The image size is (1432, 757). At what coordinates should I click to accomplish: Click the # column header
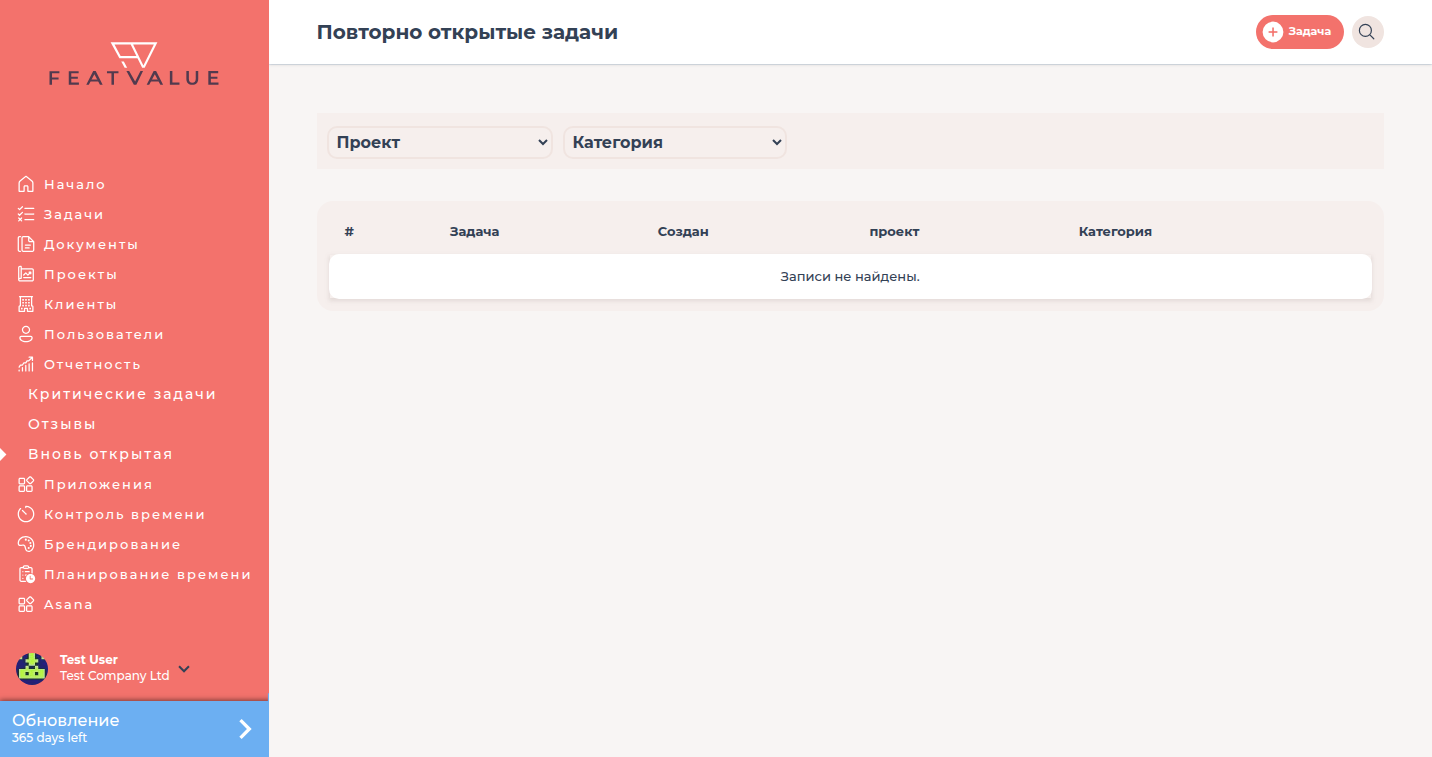tap(349, 231)
